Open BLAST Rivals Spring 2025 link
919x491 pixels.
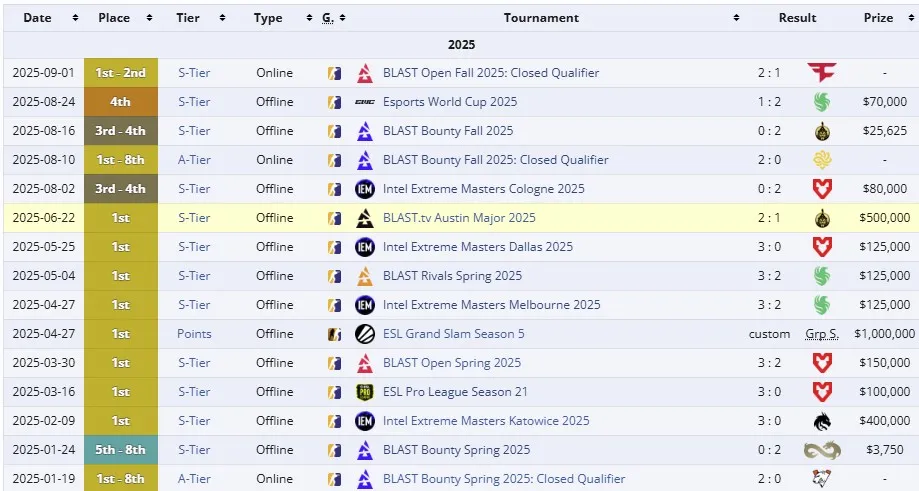coord(452,276)
